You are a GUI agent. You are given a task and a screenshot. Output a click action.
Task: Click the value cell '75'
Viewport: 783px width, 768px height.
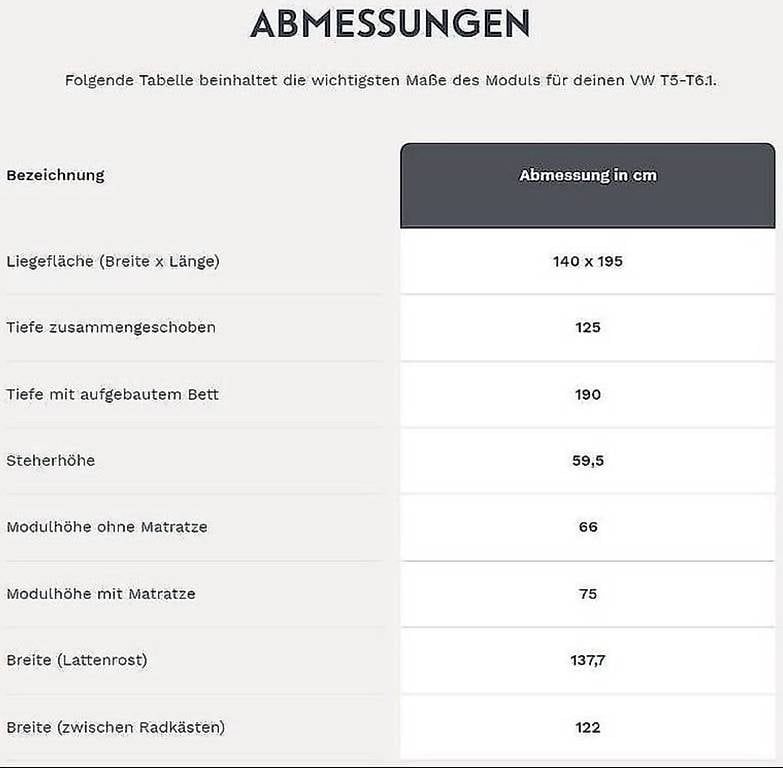588,594
